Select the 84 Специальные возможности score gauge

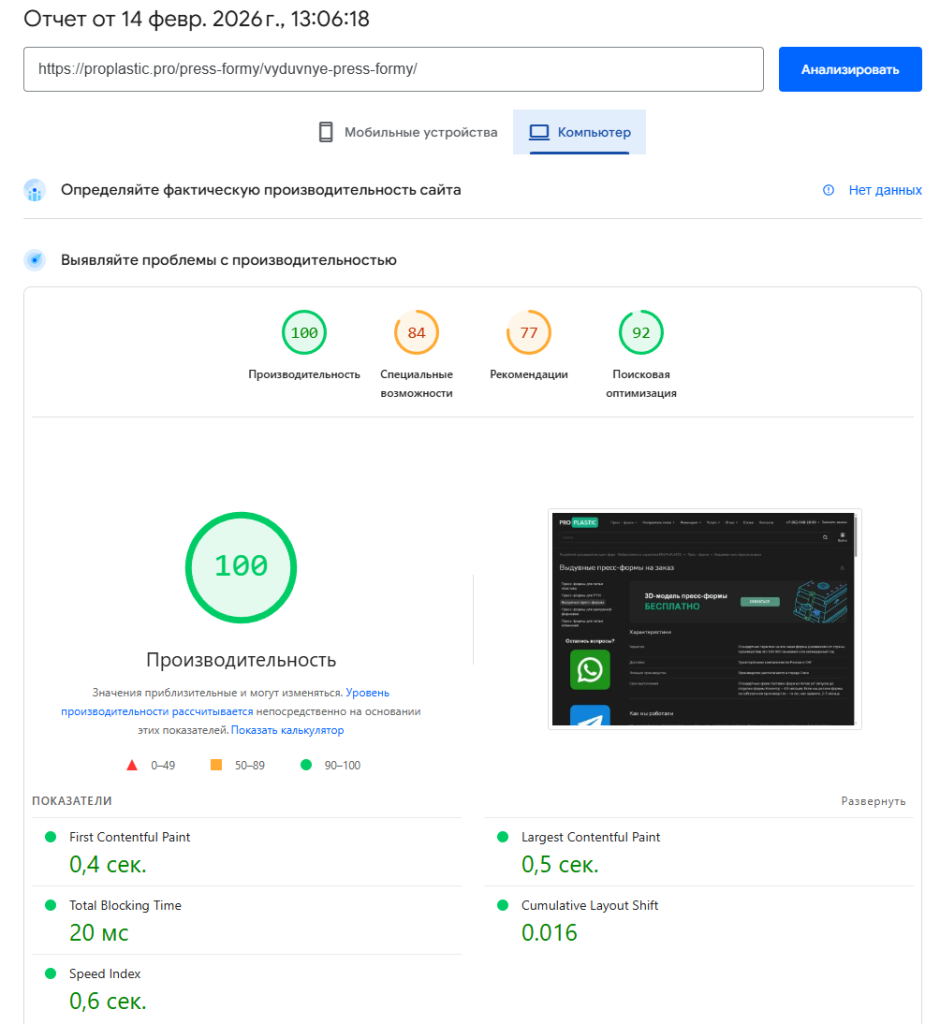pos(416,332)
